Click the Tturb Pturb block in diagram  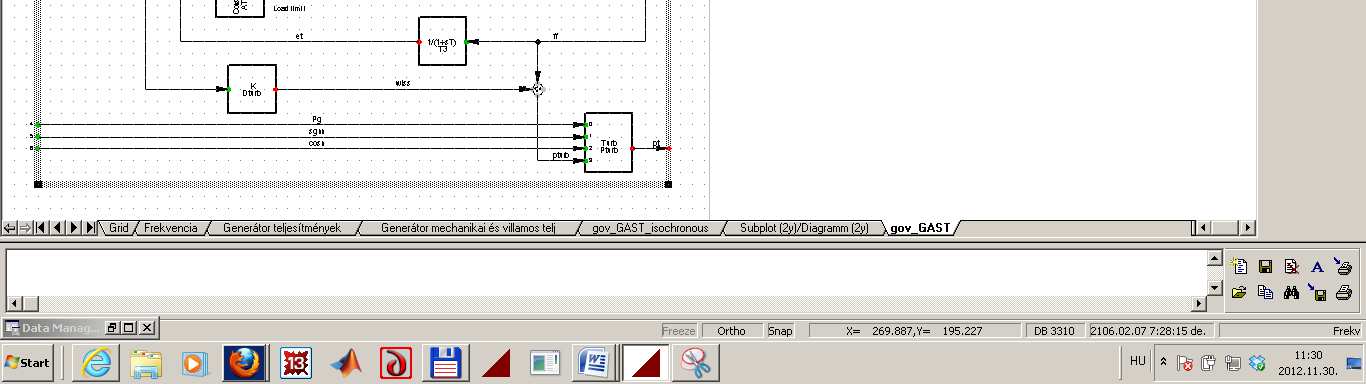tap(609, 143)
